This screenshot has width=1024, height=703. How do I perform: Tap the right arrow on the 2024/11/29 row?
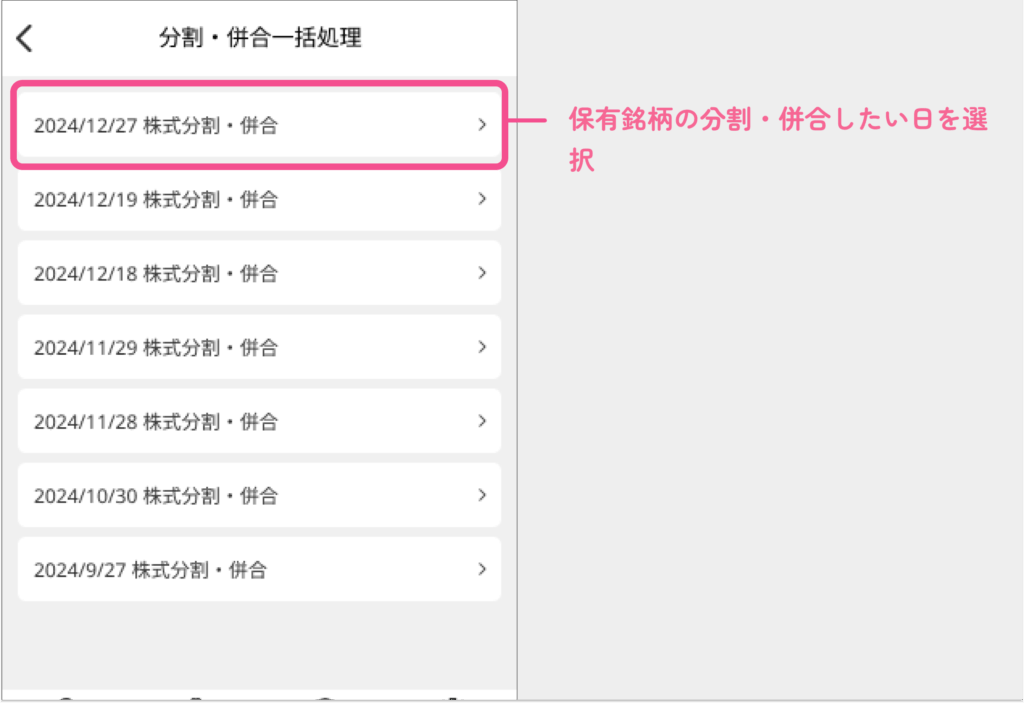[482, 347]
